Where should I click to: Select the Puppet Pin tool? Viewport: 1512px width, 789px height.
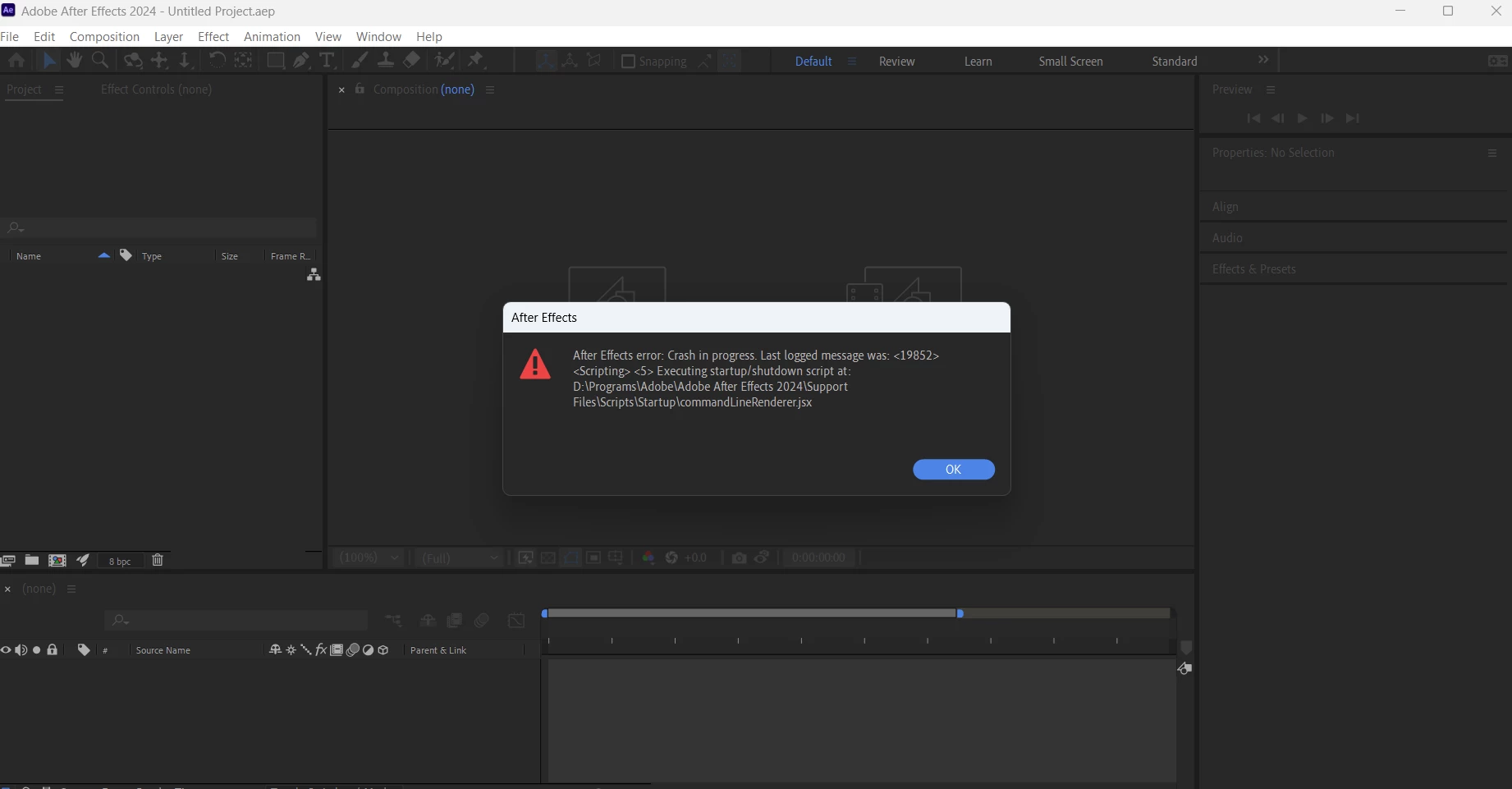pos(476,61)
